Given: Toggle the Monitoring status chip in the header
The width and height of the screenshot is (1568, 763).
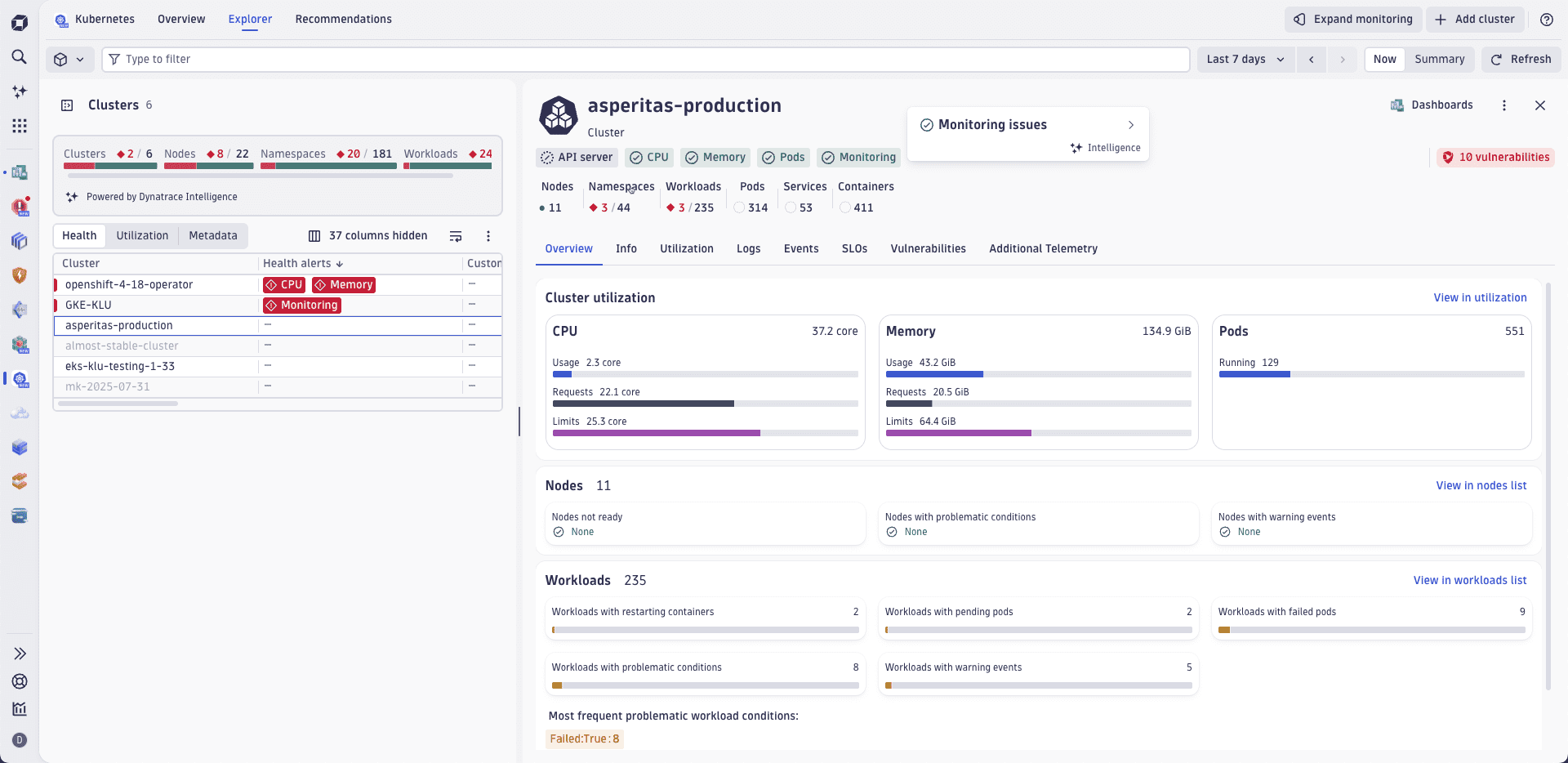Looking at the screenshot, I should coord(858,157).
